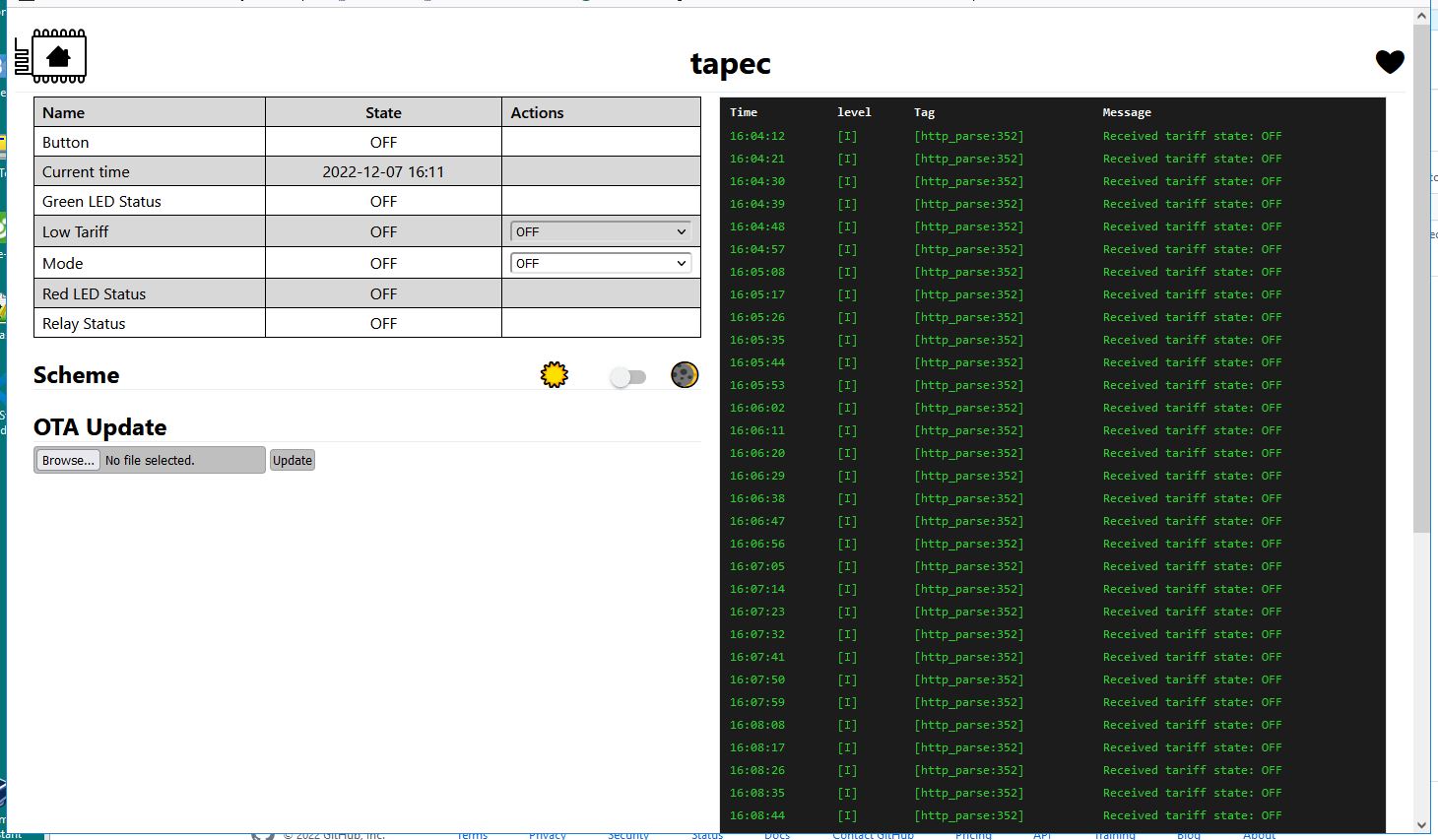Click the chip home logo
Screen dimensions: 1438x840
point(58,56)
